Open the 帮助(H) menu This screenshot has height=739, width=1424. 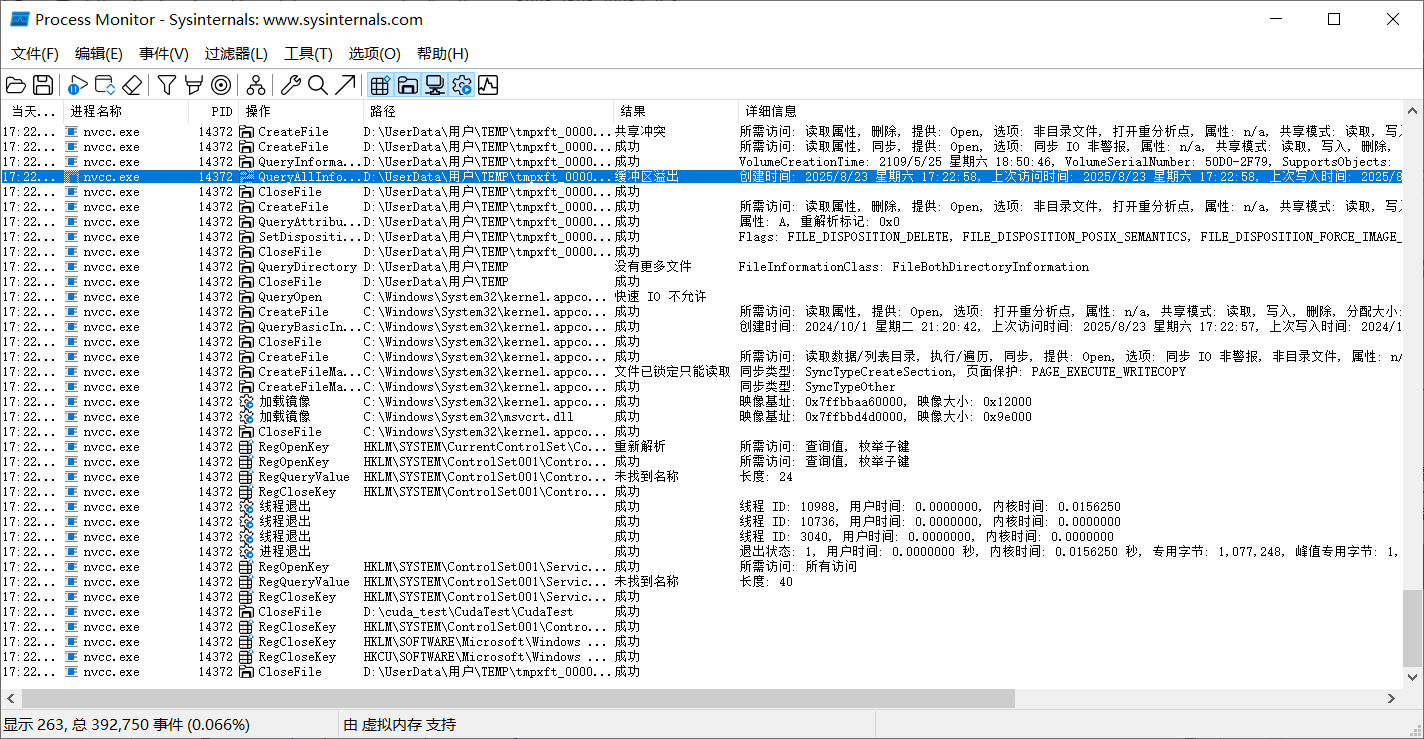point(443,53)
